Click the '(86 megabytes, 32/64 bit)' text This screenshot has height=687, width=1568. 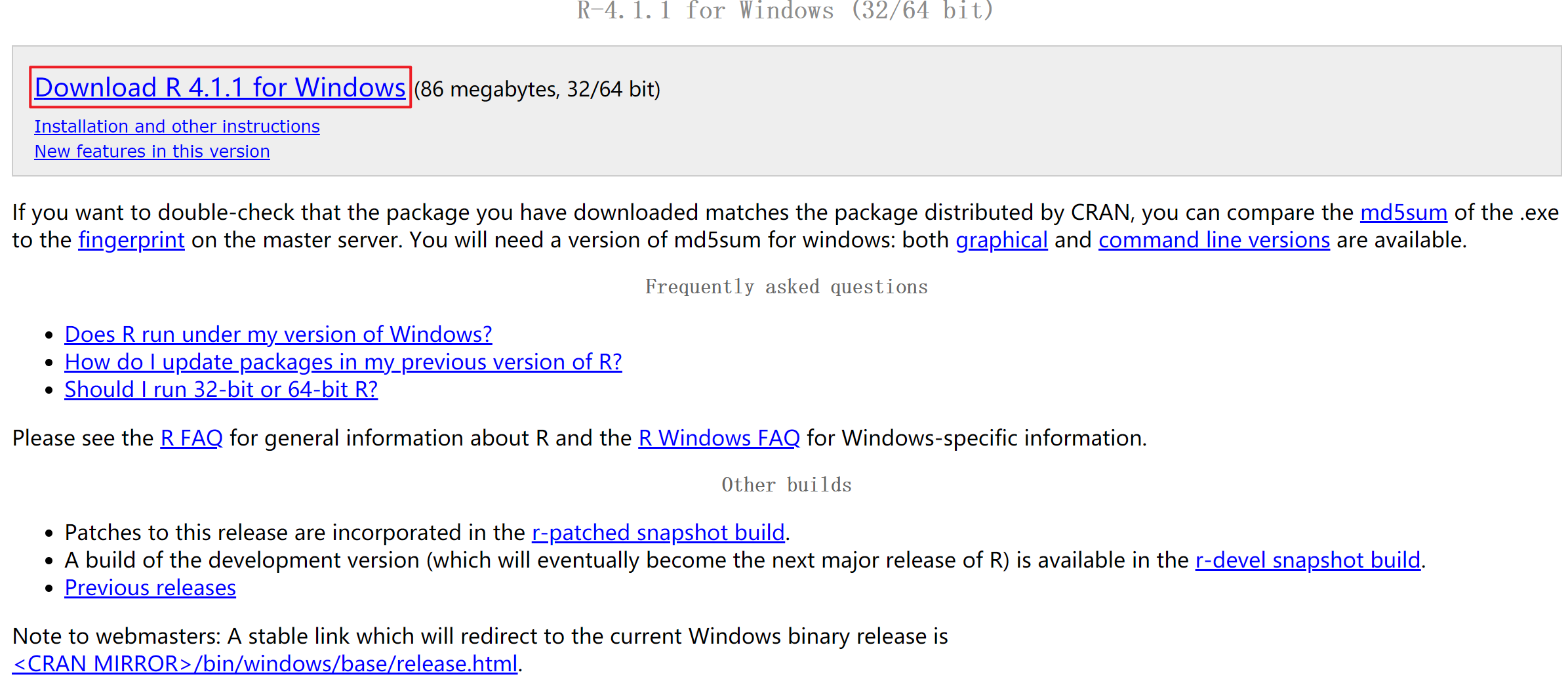coord(537,89)
